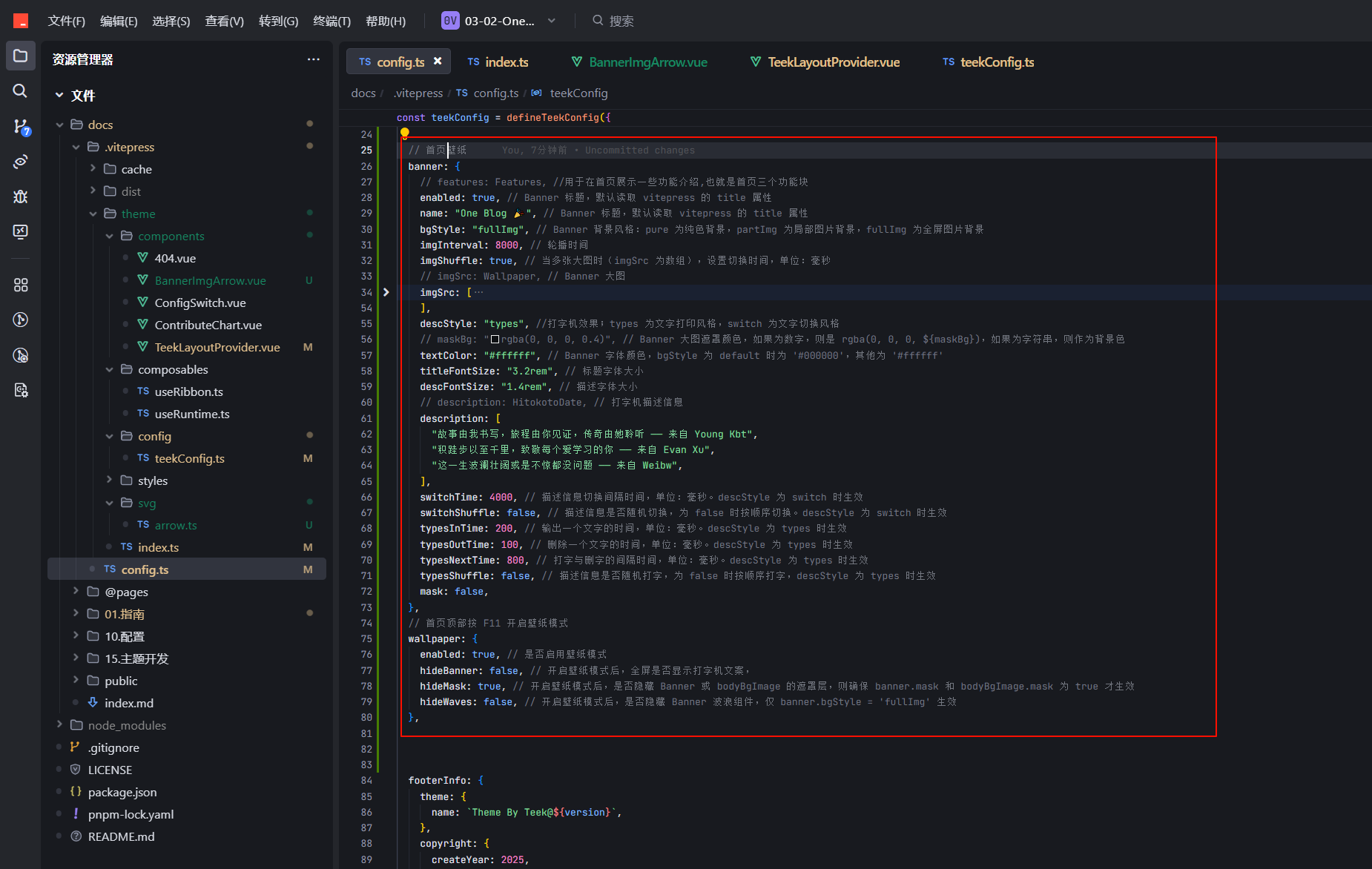This screenshot has height=869, width=1372.
Task: Collapse the 文件 section
Action: click(59, 96)
